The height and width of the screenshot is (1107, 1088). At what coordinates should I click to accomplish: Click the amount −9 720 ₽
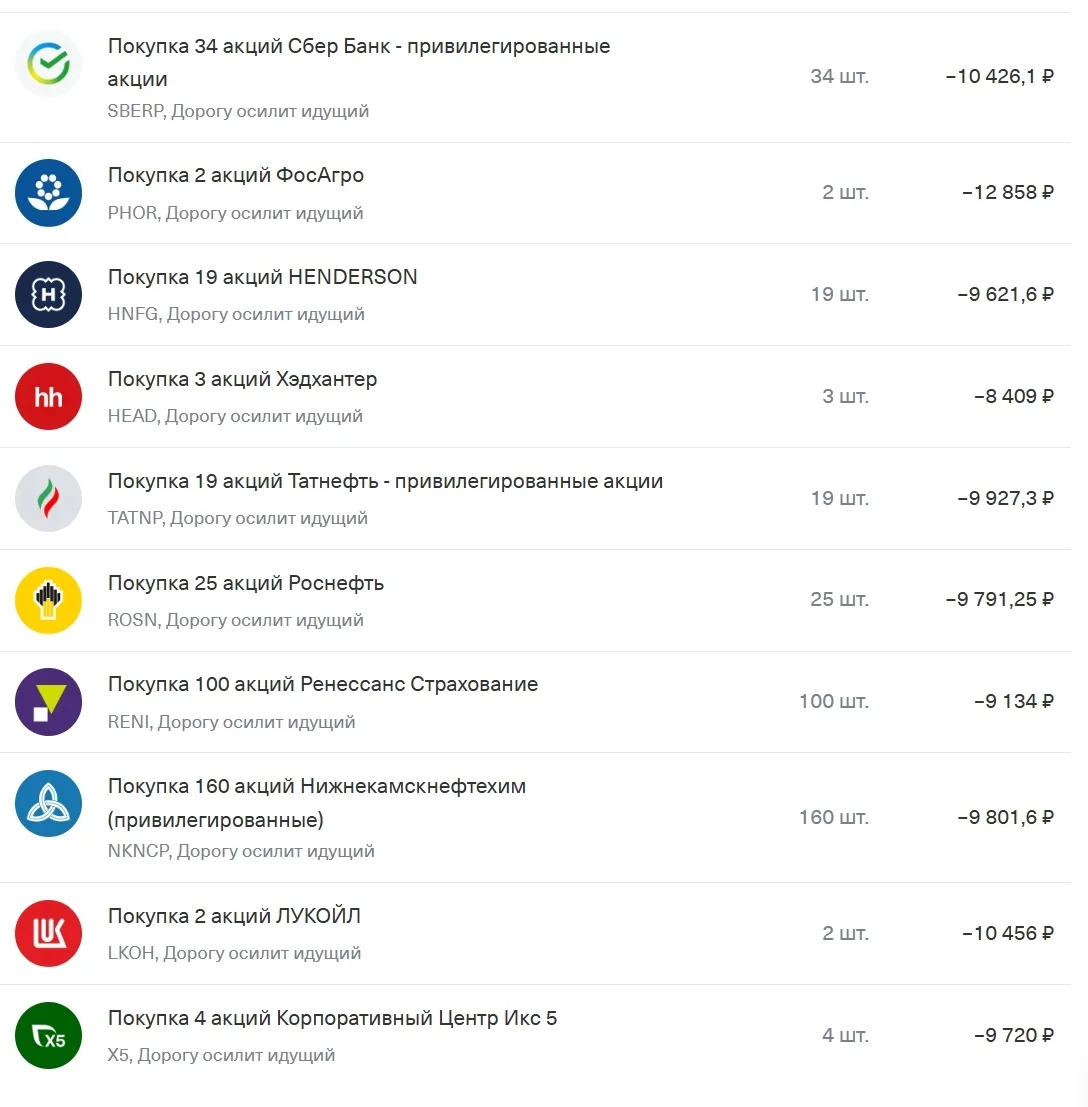[x=1014, y=1035]
